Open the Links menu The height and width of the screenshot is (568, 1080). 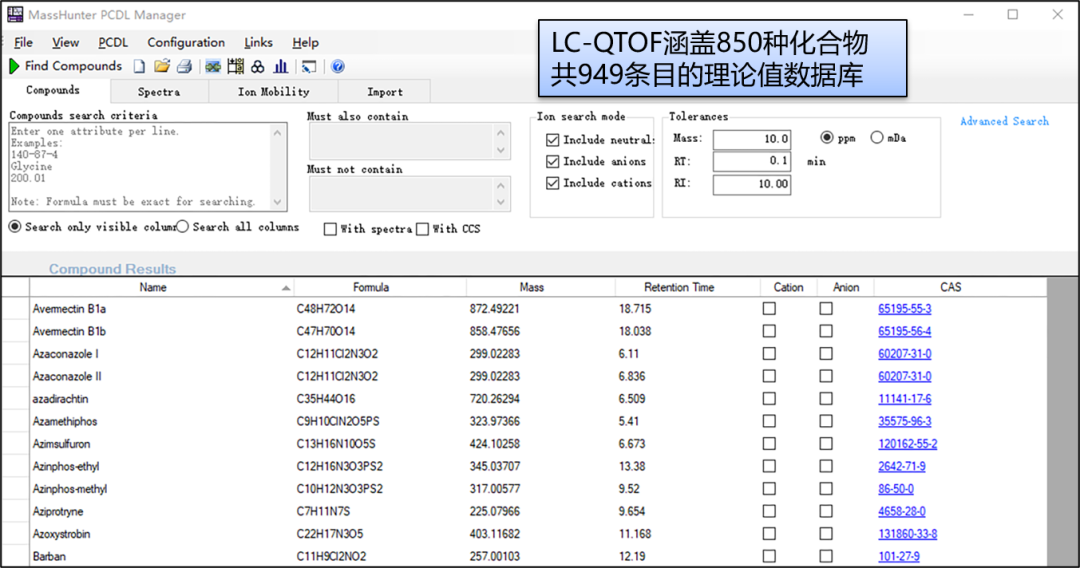pyautogui.click(x=258, y=43)
